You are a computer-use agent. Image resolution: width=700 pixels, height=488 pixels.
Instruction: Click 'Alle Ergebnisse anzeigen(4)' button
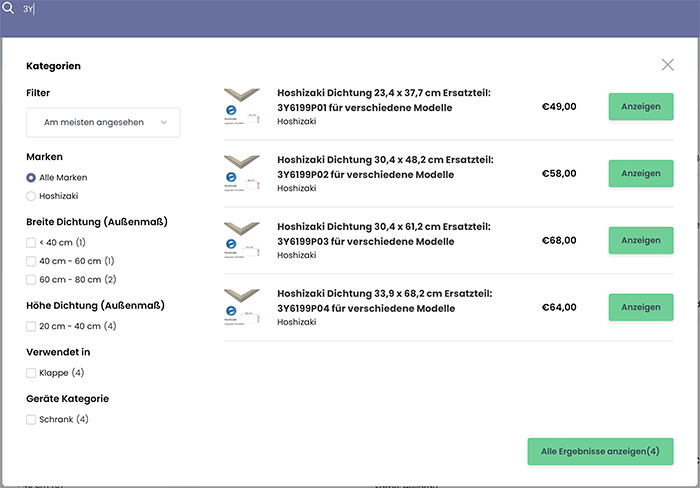[600, 451]
